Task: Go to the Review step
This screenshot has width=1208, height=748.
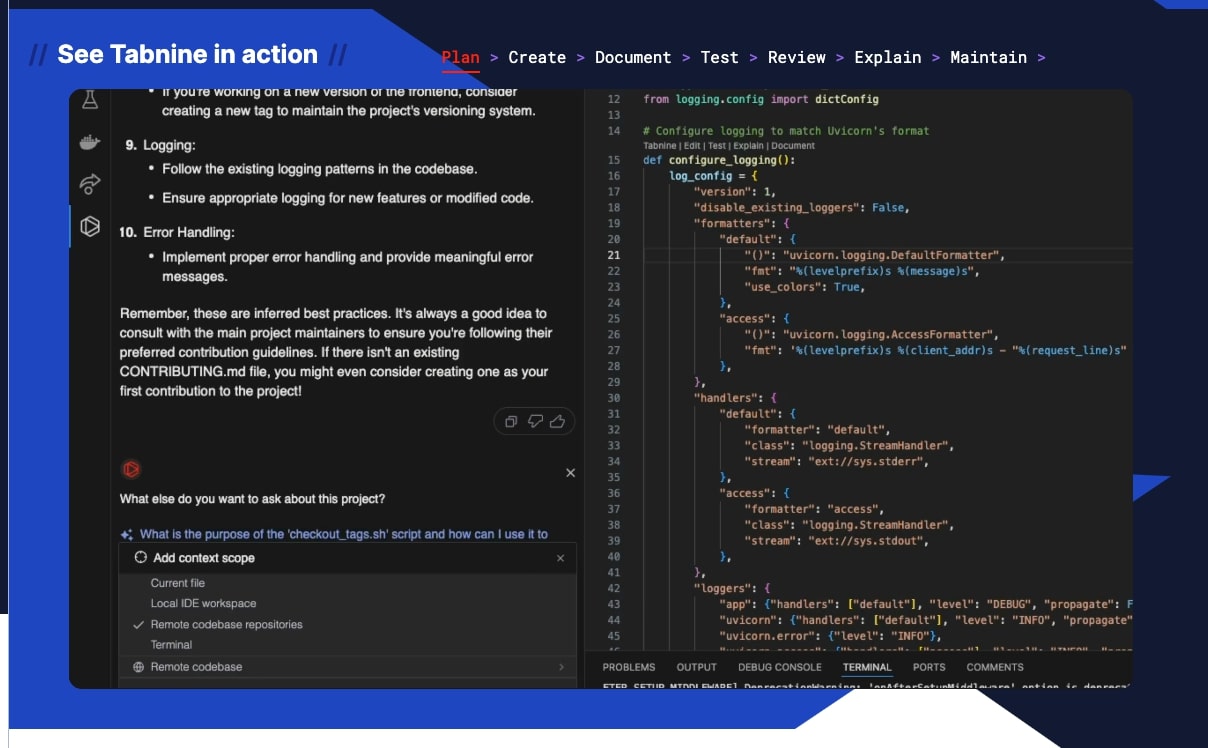Action: click(x=797, y=57)
